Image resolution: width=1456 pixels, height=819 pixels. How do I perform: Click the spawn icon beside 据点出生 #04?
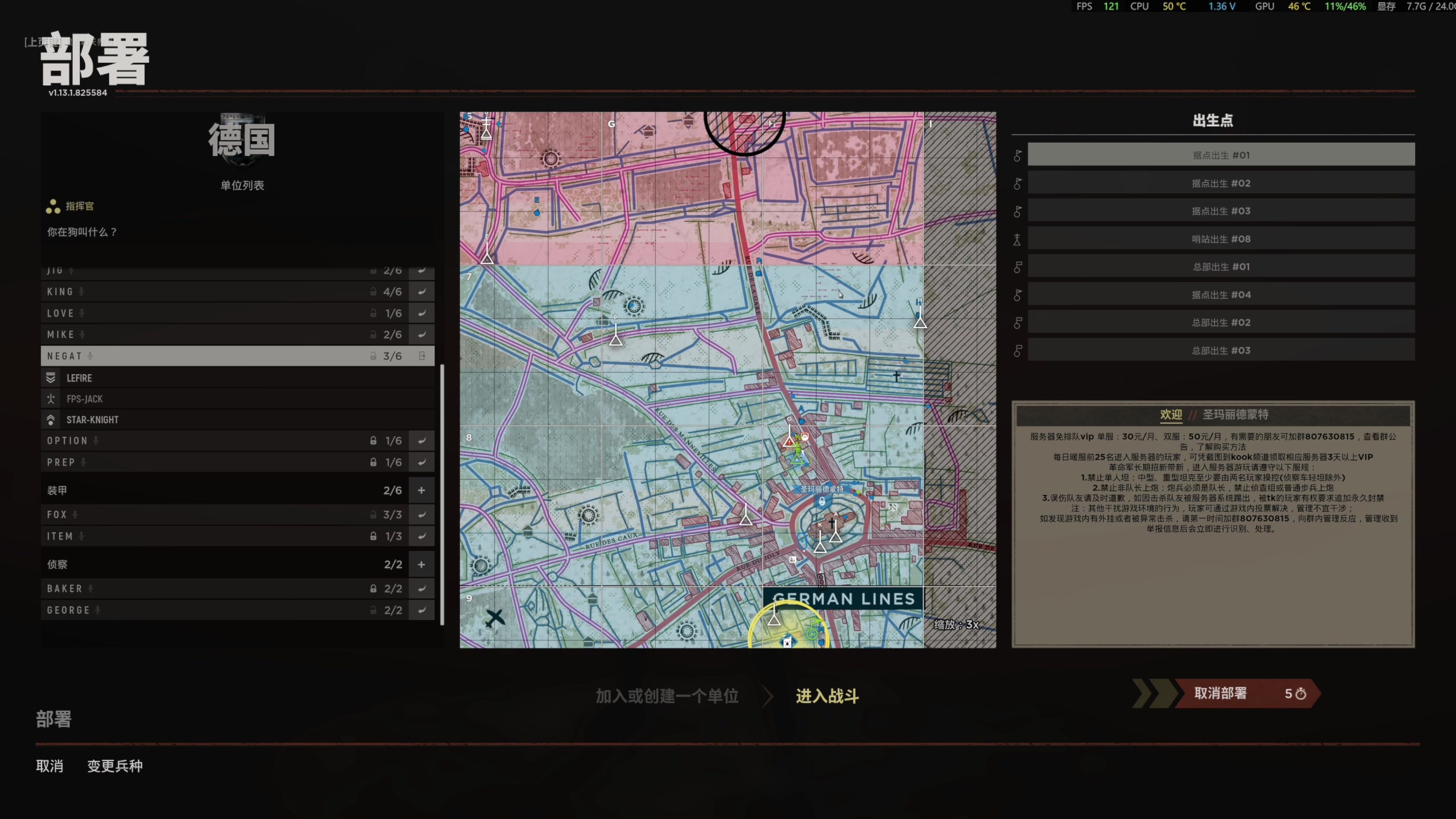click(x=1017, y=295)
